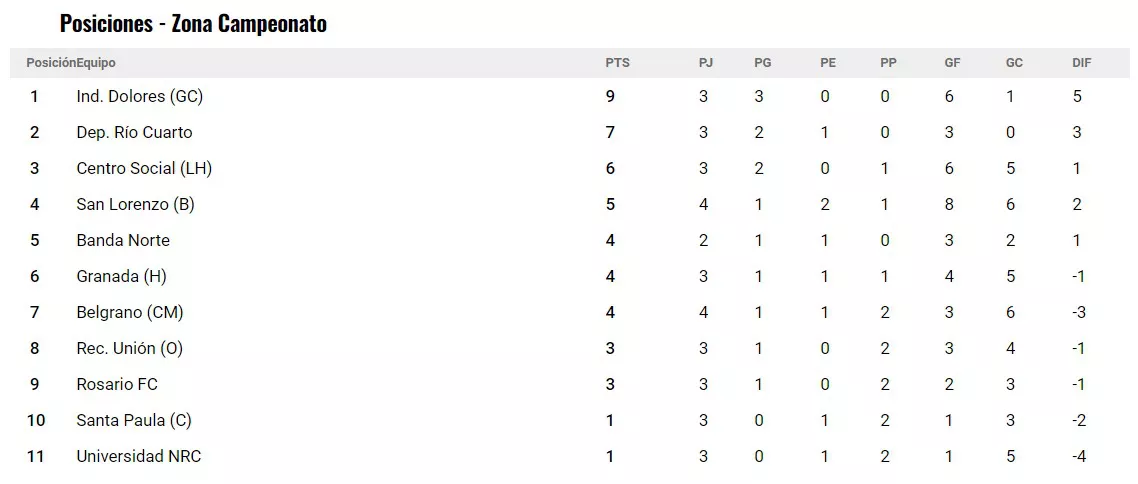The width and height of the screenshot is (1138, 484).
Task: Select Centro Social (LH) in the table
Action: (144, 169)
